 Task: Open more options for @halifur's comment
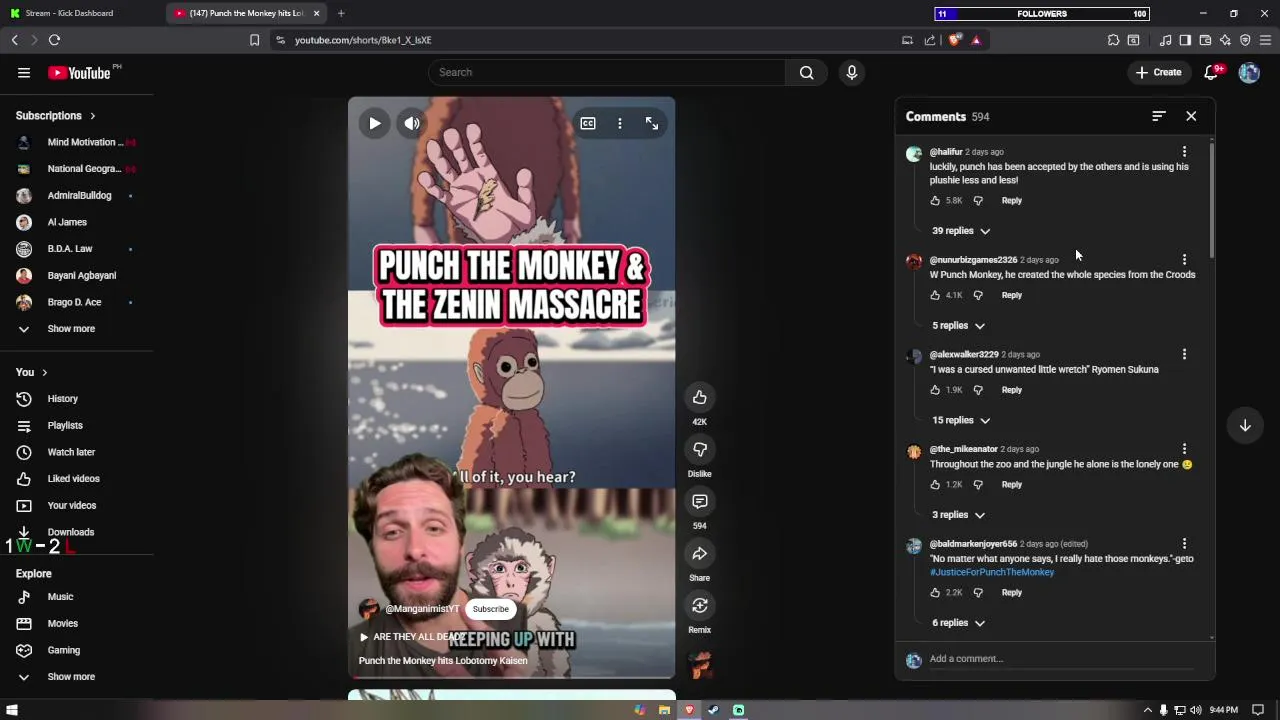(1184, 152)
